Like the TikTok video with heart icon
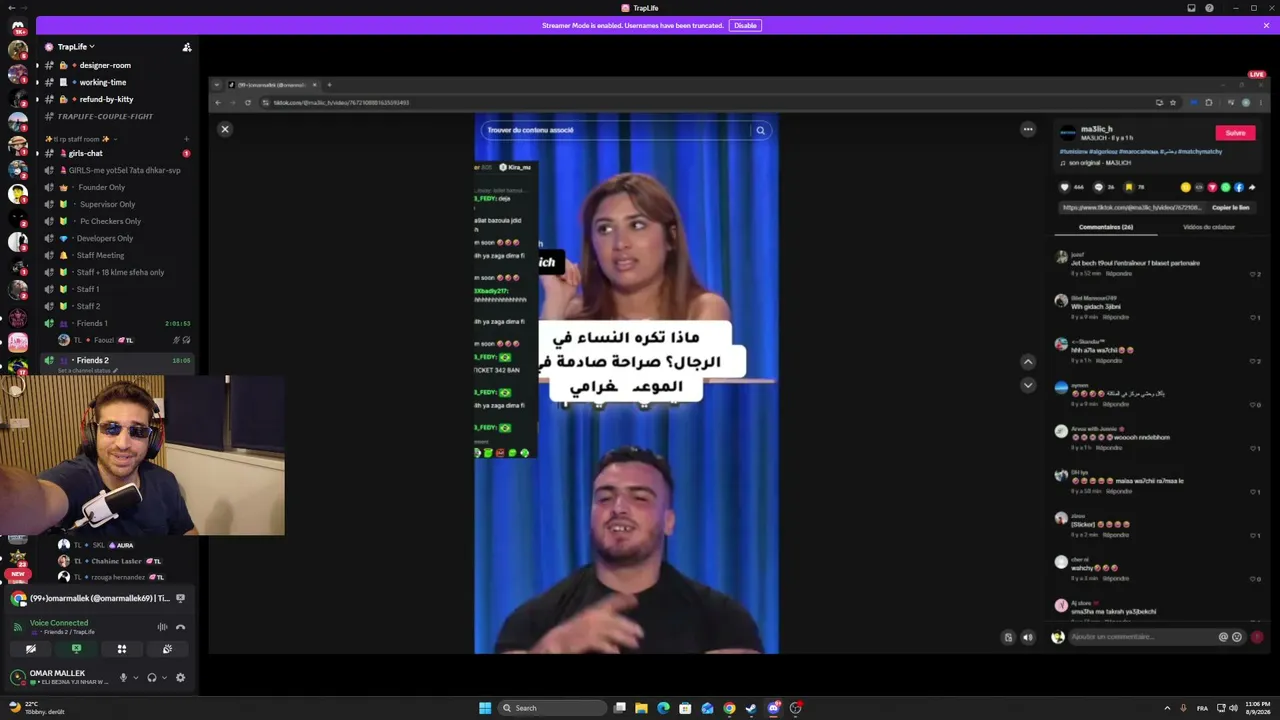The image size is (1280, 720). (x=1064, y=187)
